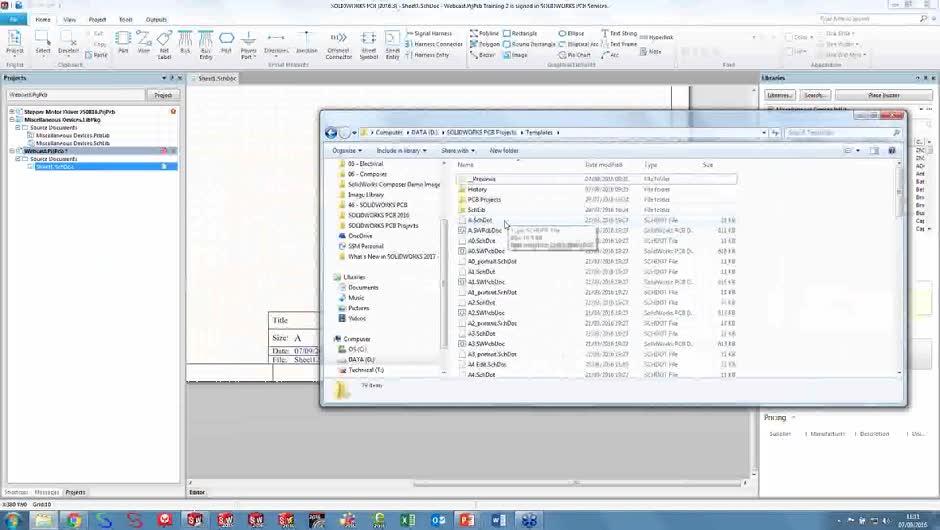Place an Offsheet Connector
Screen dimensions: 940x530
pos(339,45)
